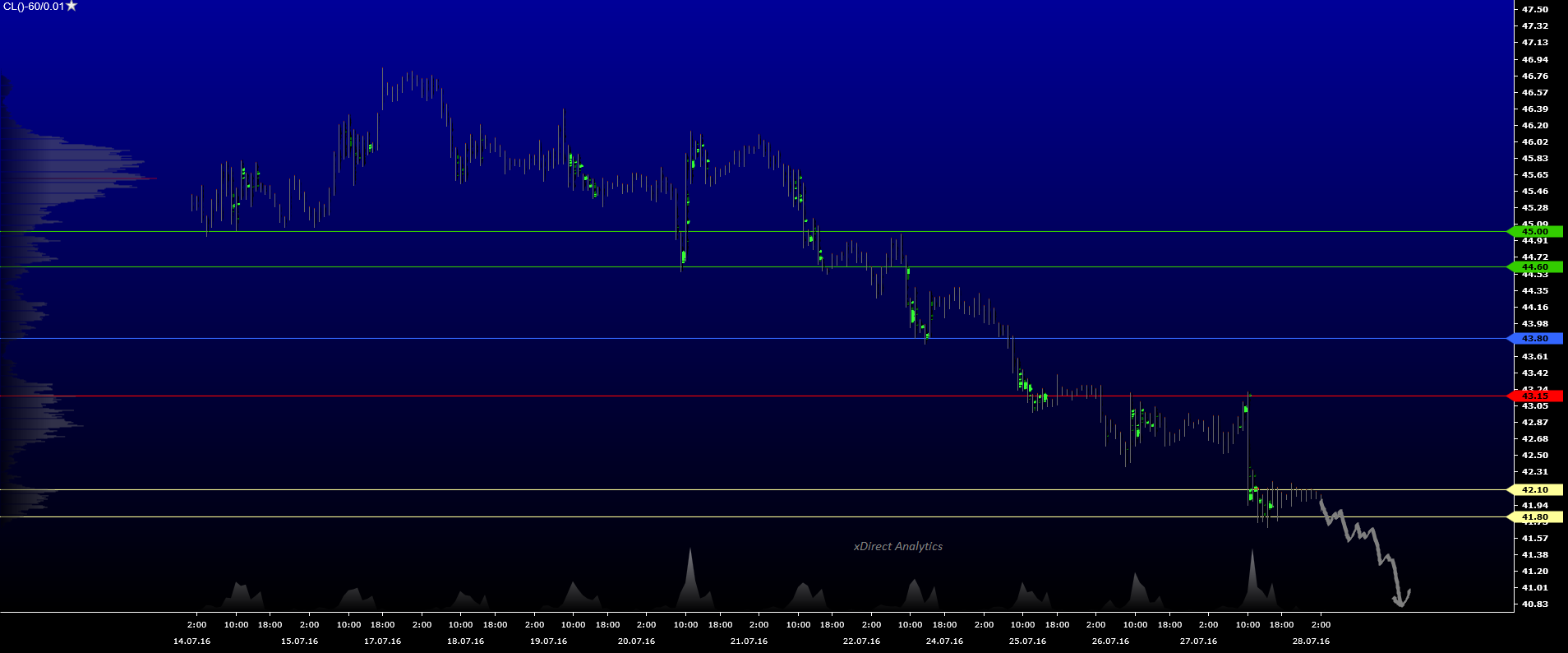Viewport: 1568px width, 653px height.
Task: Select the 28.07.16 date label
Action: [1311, 641]
